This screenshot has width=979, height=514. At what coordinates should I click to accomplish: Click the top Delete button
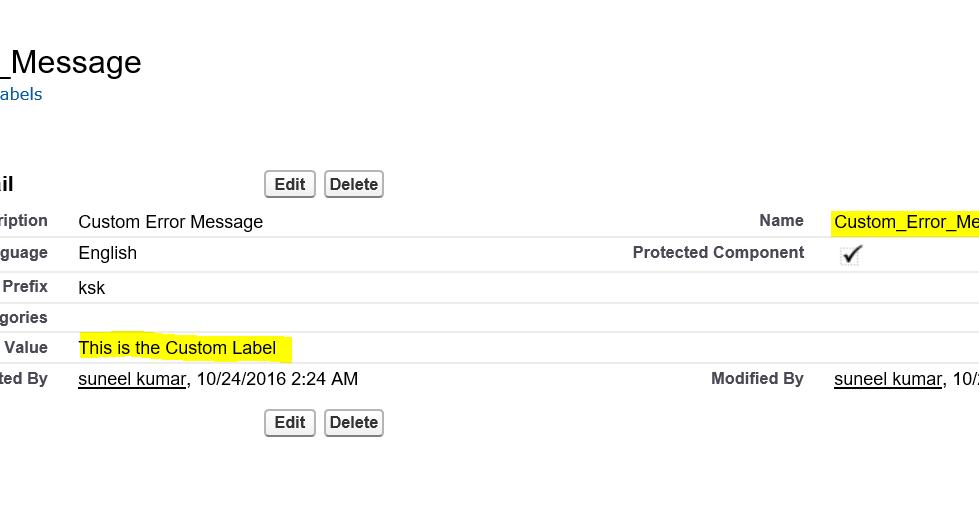tap(354, 184)
